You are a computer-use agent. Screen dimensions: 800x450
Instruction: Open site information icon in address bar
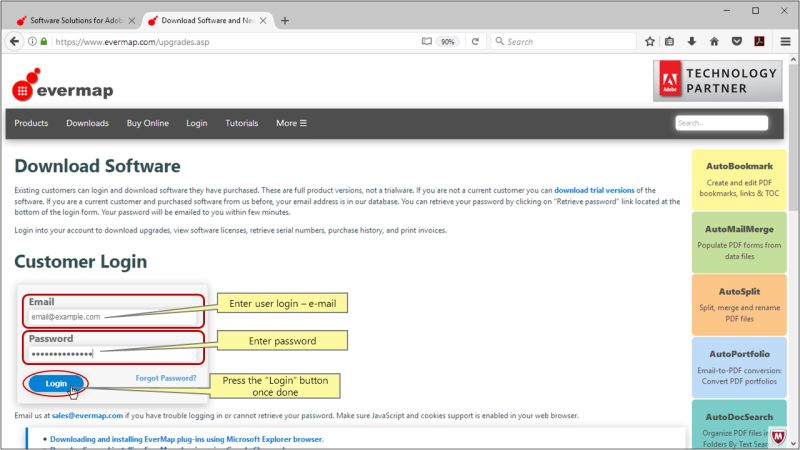32,41
